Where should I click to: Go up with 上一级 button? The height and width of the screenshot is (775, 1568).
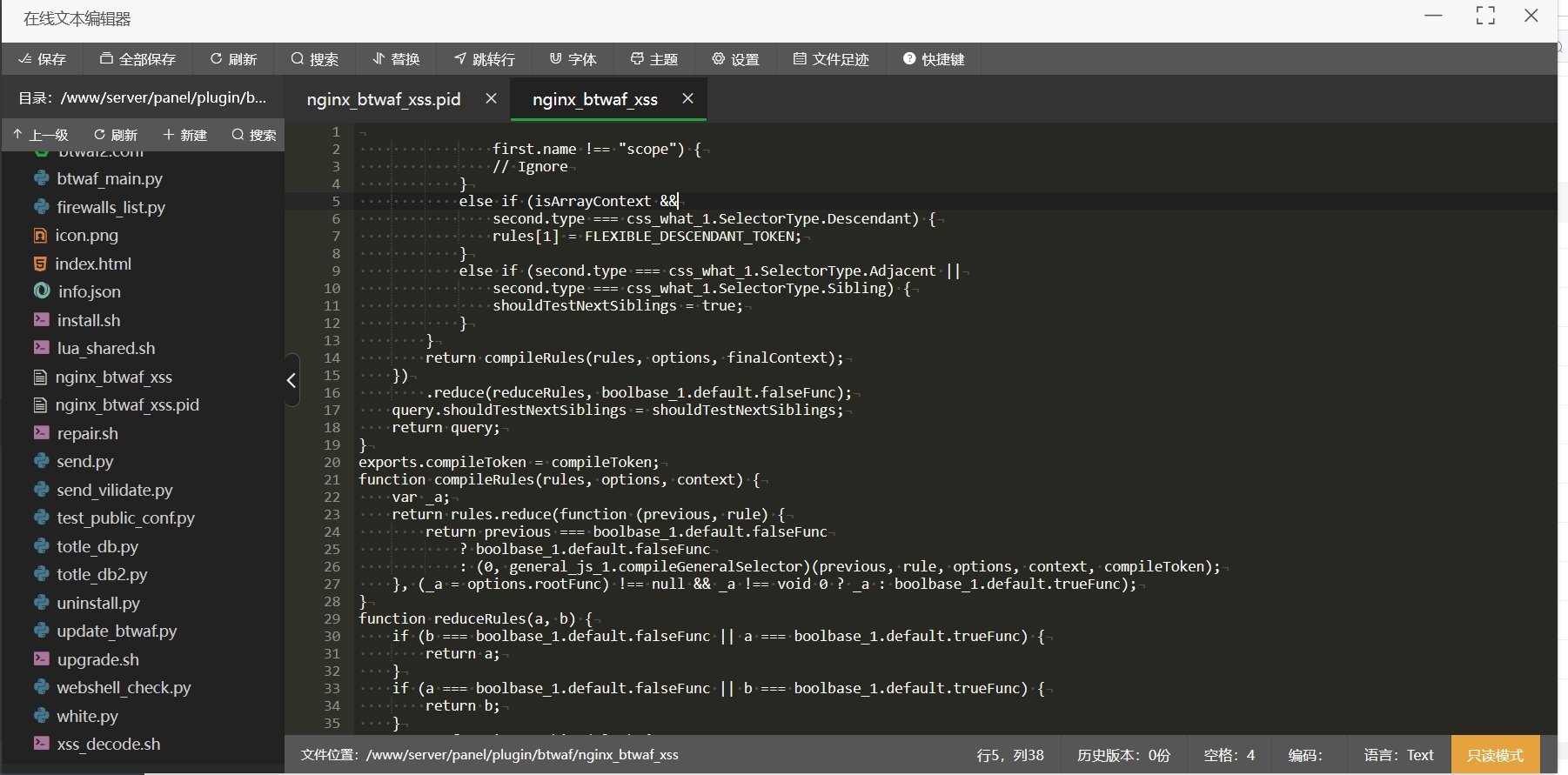coord(40,135)
